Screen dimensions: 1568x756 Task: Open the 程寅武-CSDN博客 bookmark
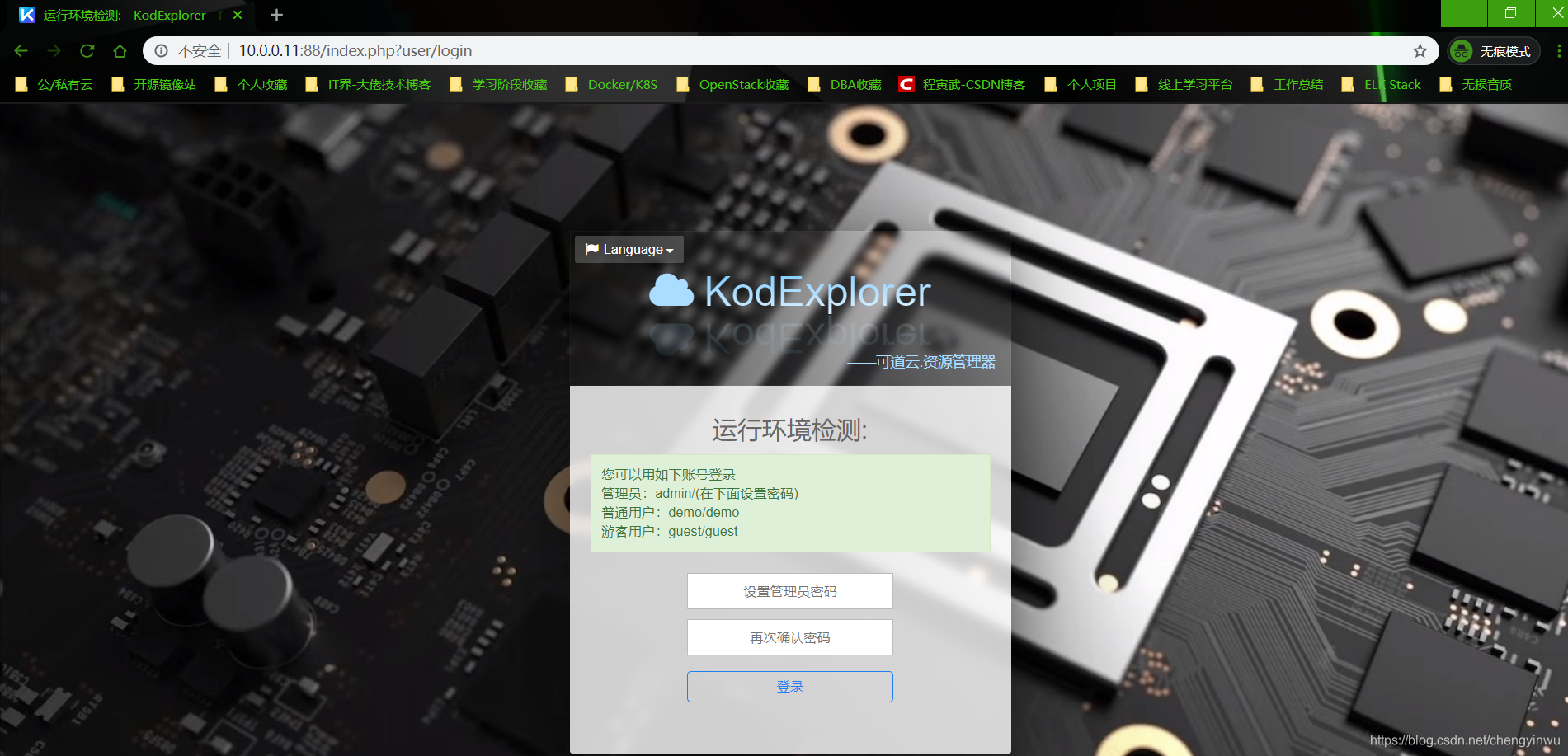point(962,84)
